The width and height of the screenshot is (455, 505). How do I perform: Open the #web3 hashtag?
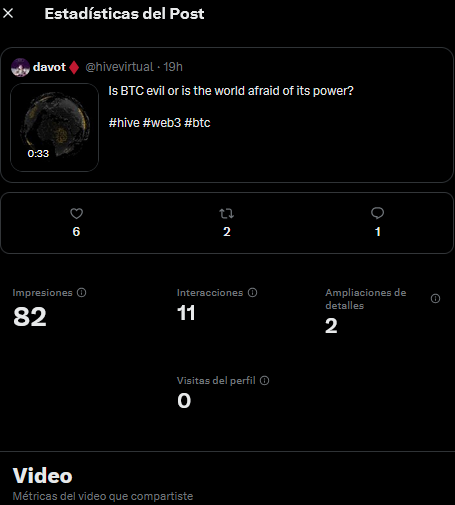pos(162,123)
